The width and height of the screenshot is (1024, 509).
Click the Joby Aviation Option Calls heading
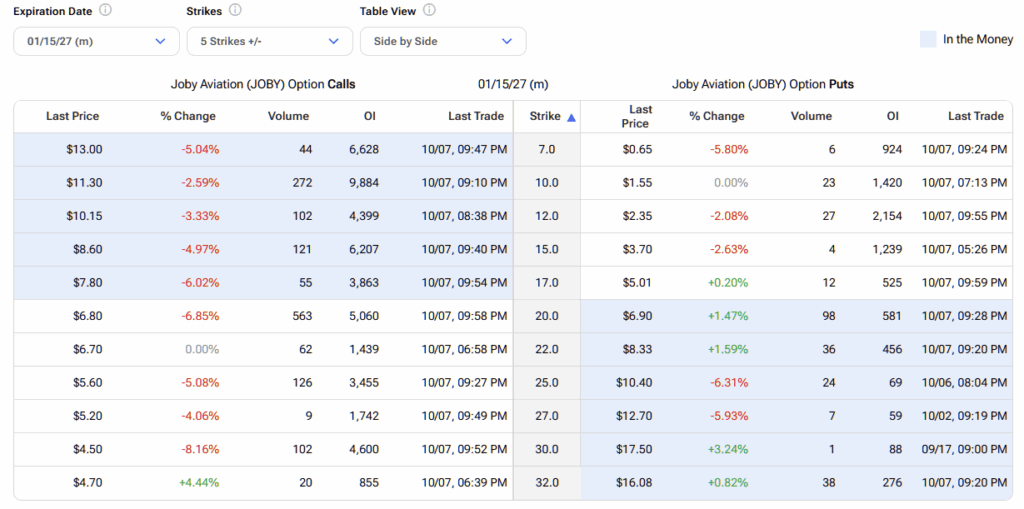[263, 84]
